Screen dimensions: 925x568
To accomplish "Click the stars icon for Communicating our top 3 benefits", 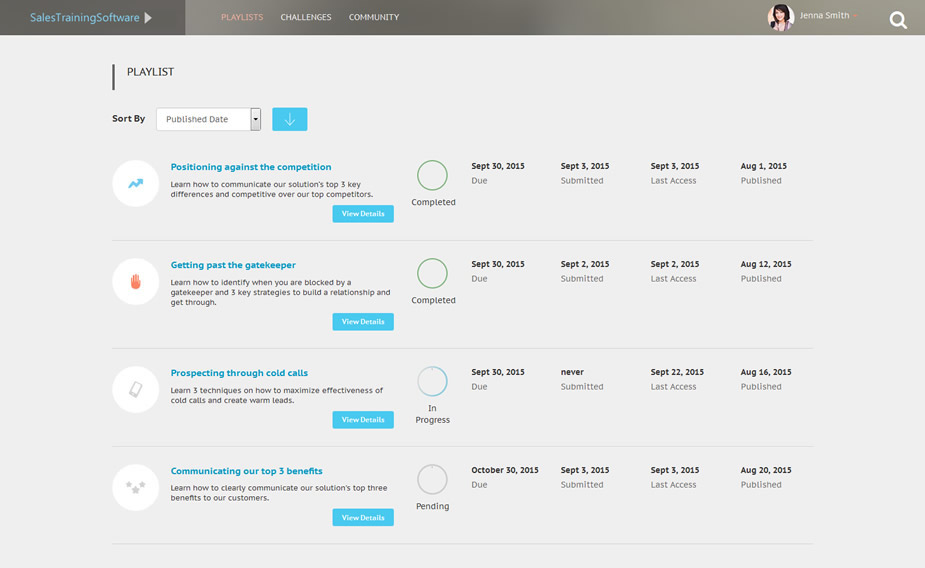I will pyautogui.click(x=136, y=487).
